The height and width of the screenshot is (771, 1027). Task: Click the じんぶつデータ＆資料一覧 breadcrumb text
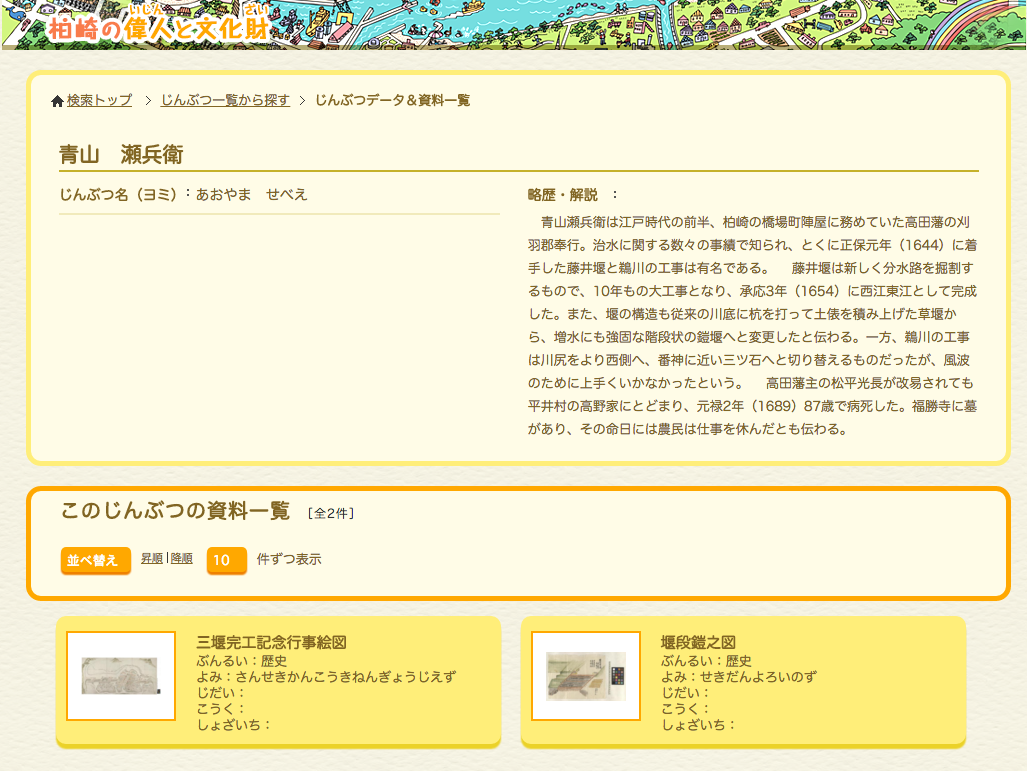click(392, 100)
